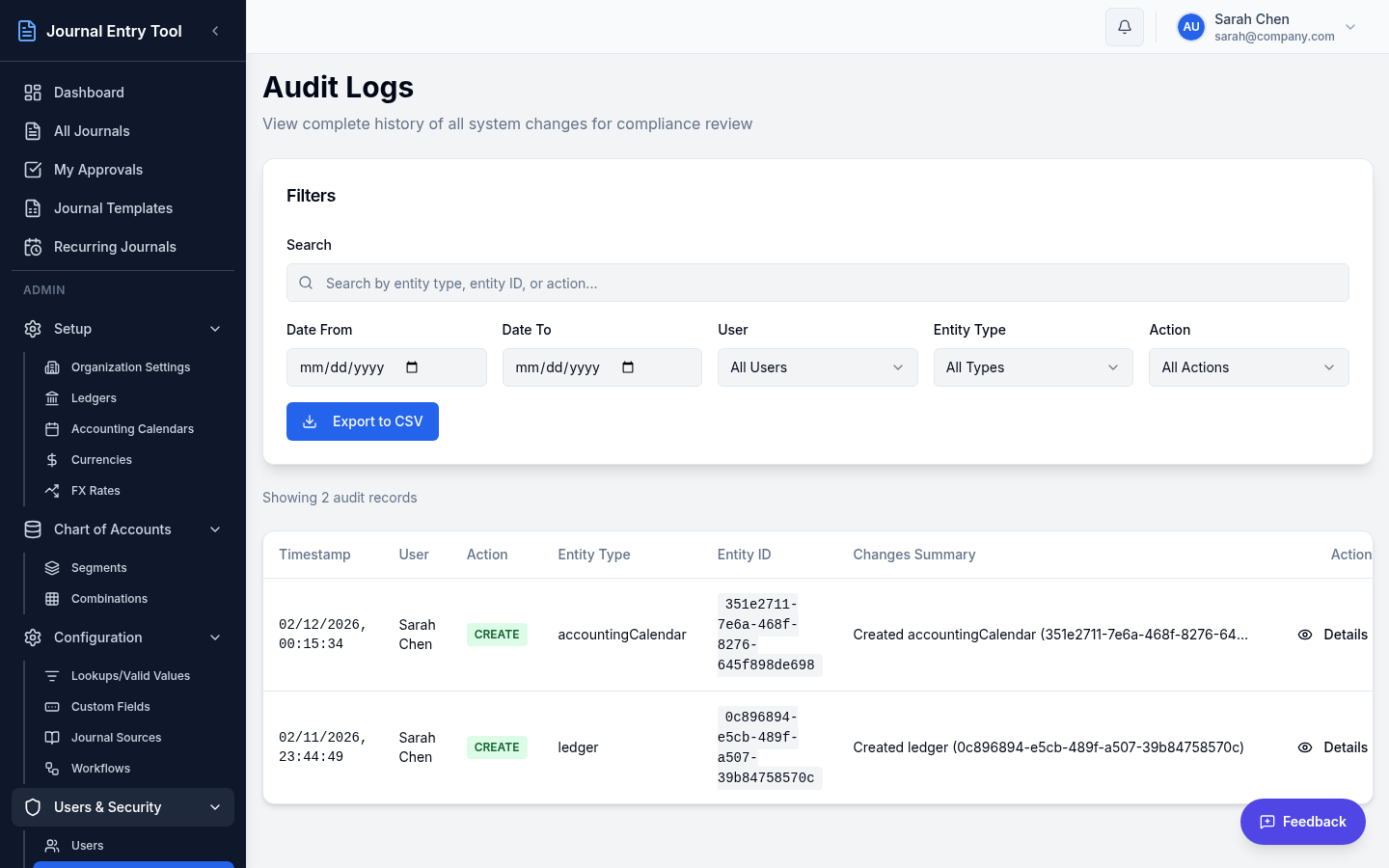Click the Date To input field

point(602,367)
